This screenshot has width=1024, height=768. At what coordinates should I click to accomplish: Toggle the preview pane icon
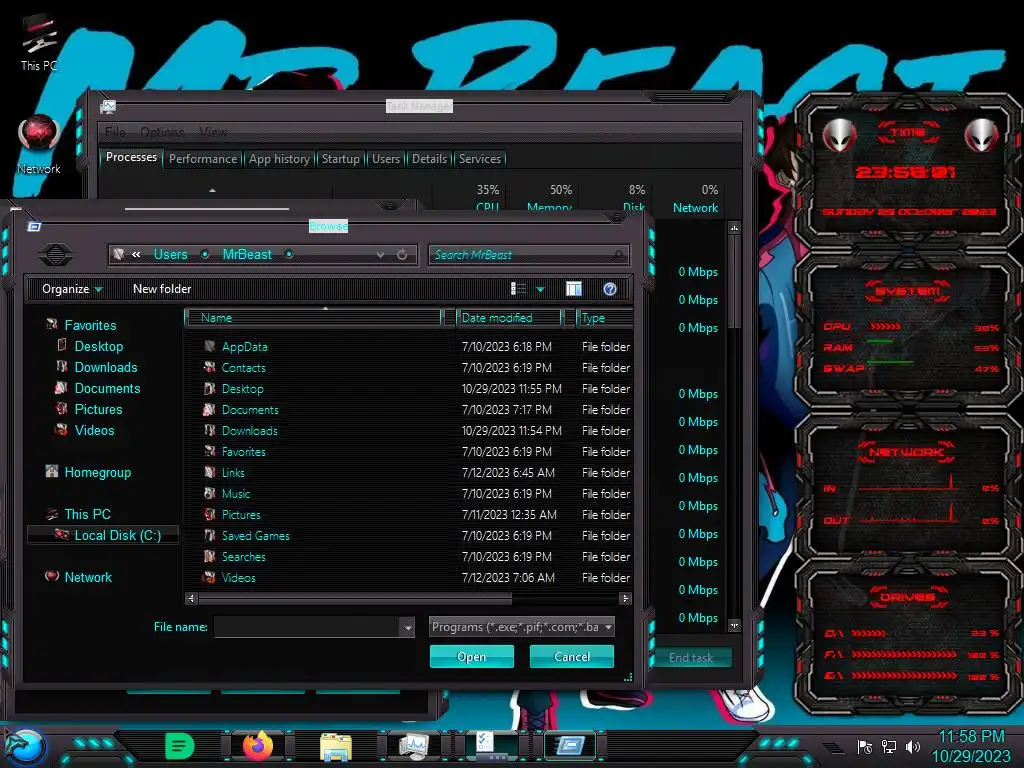coord(573,289)
